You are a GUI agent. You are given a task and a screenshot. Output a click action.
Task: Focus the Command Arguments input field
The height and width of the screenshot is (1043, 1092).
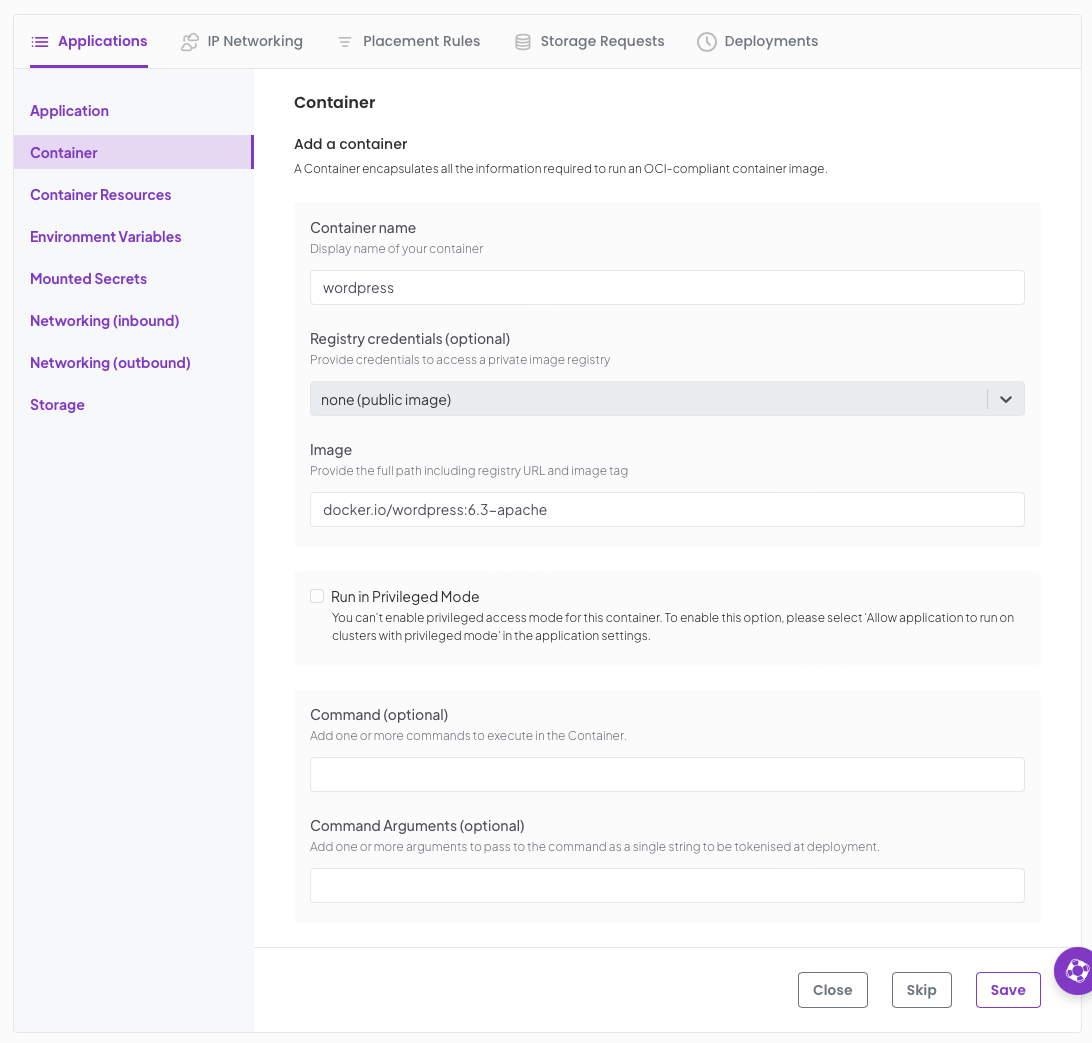[x=666, y=885]
